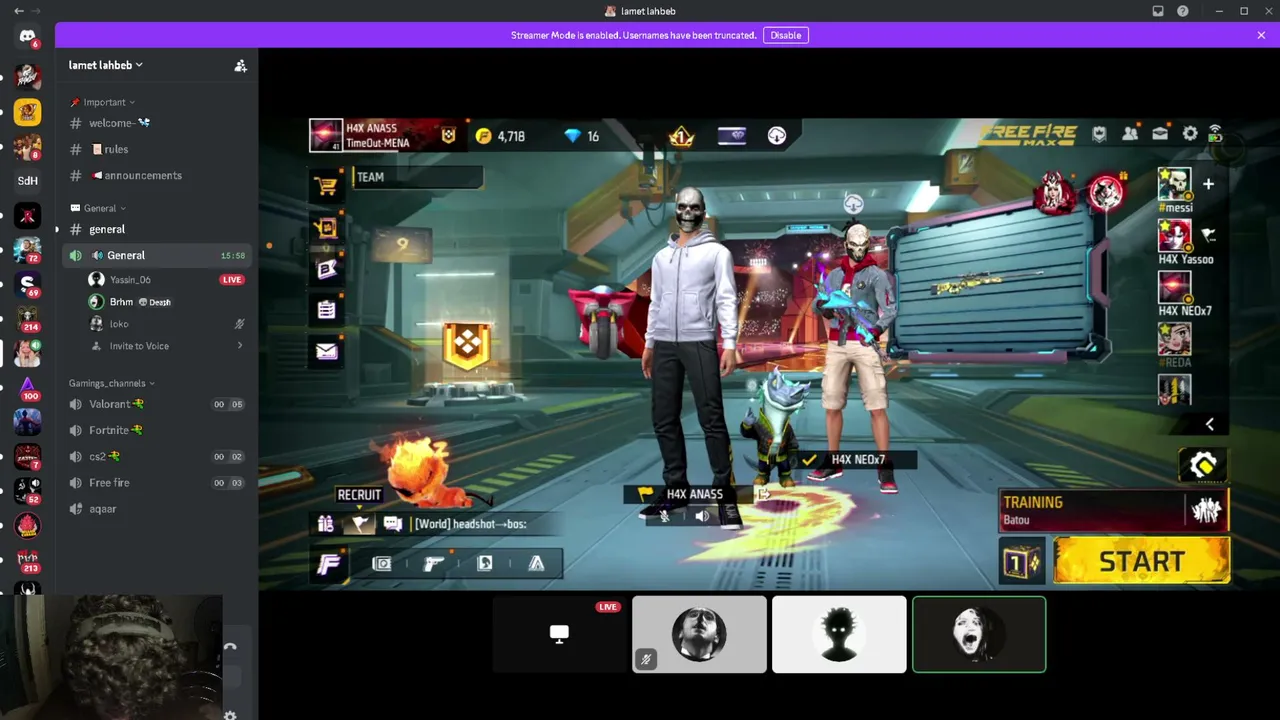Image resolution: width=1280 pixels, height=720 pixels.
Task: Open the chat bubble icon beside World chat
Action: [393, 524]
